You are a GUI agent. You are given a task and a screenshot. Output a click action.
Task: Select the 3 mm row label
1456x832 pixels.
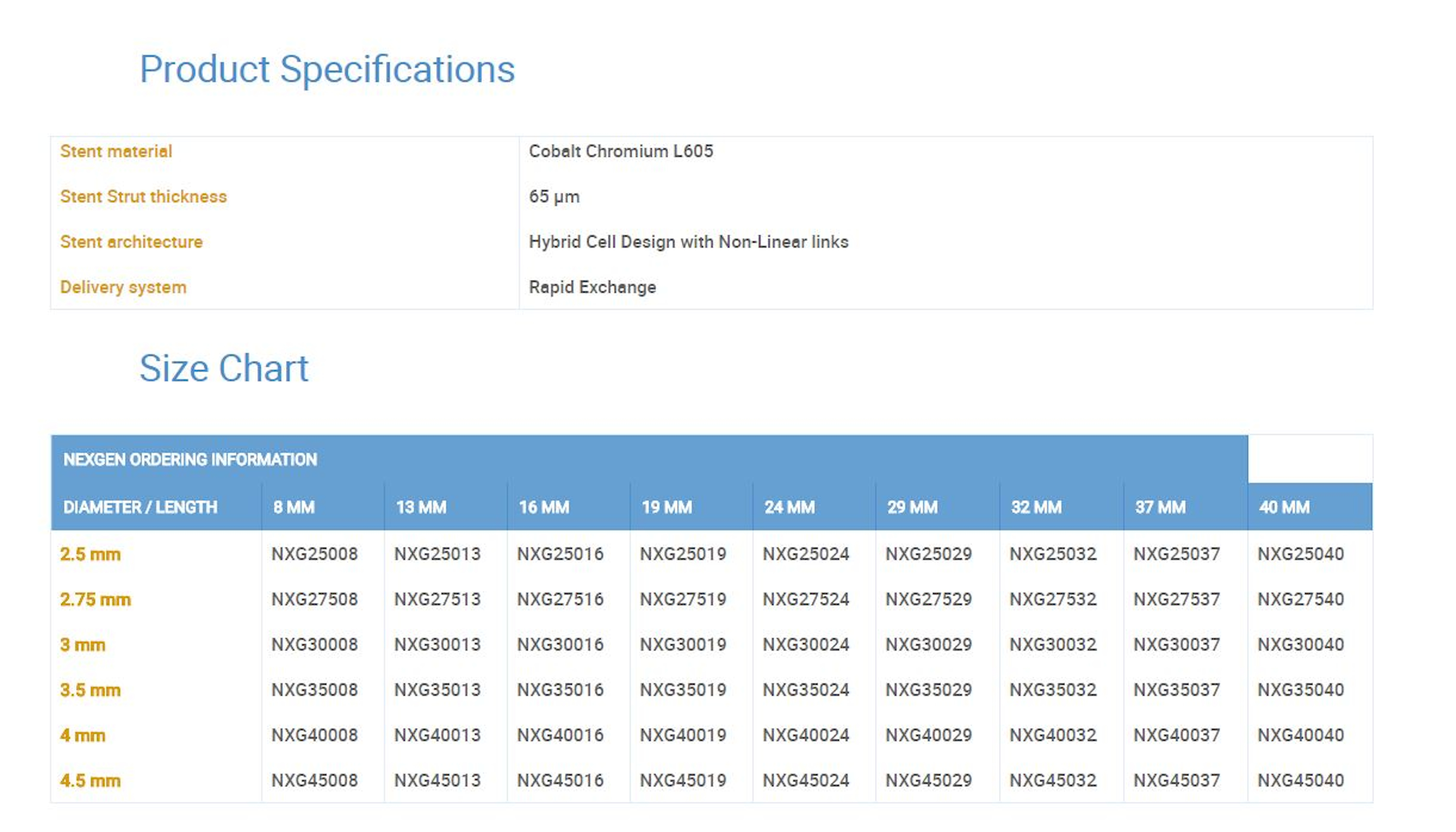pos(83,644)
